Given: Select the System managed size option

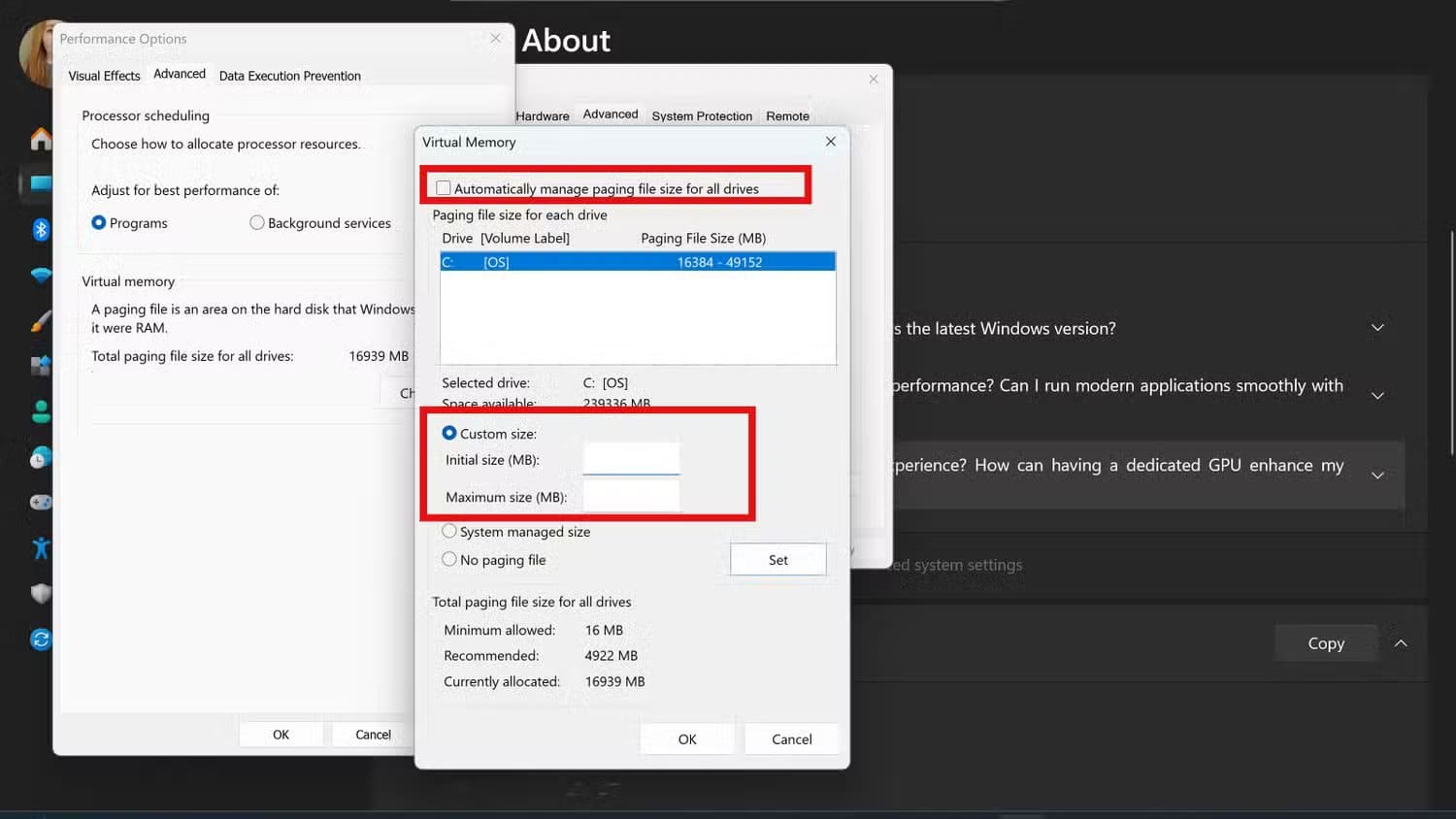Looking at the screenshot, I should pos(449,532).
